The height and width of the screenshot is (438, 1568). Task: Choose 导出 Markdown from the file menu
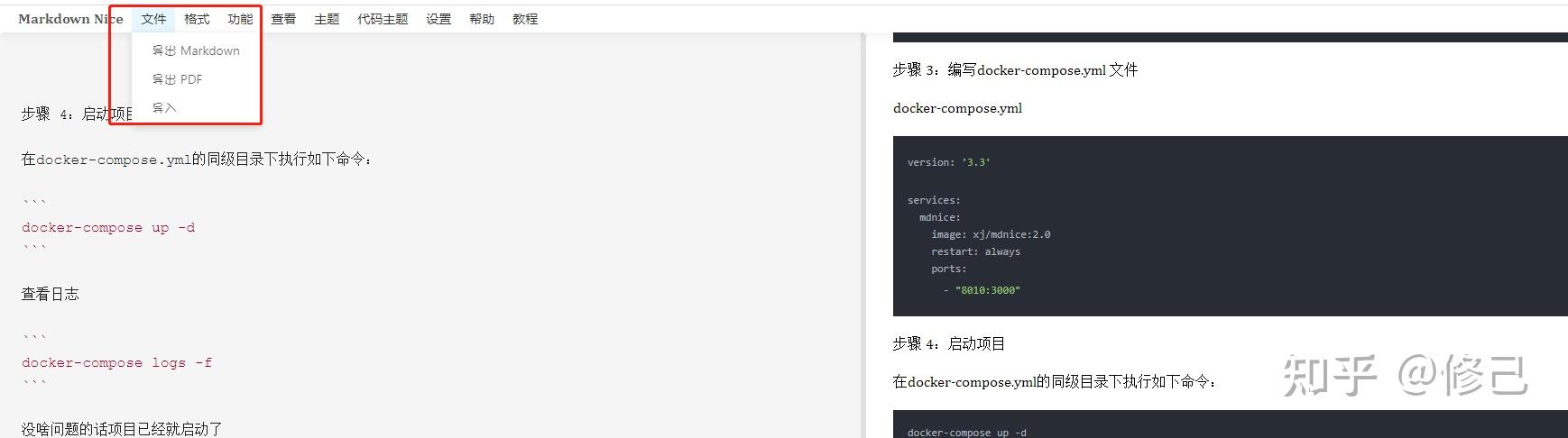point(196,50)
